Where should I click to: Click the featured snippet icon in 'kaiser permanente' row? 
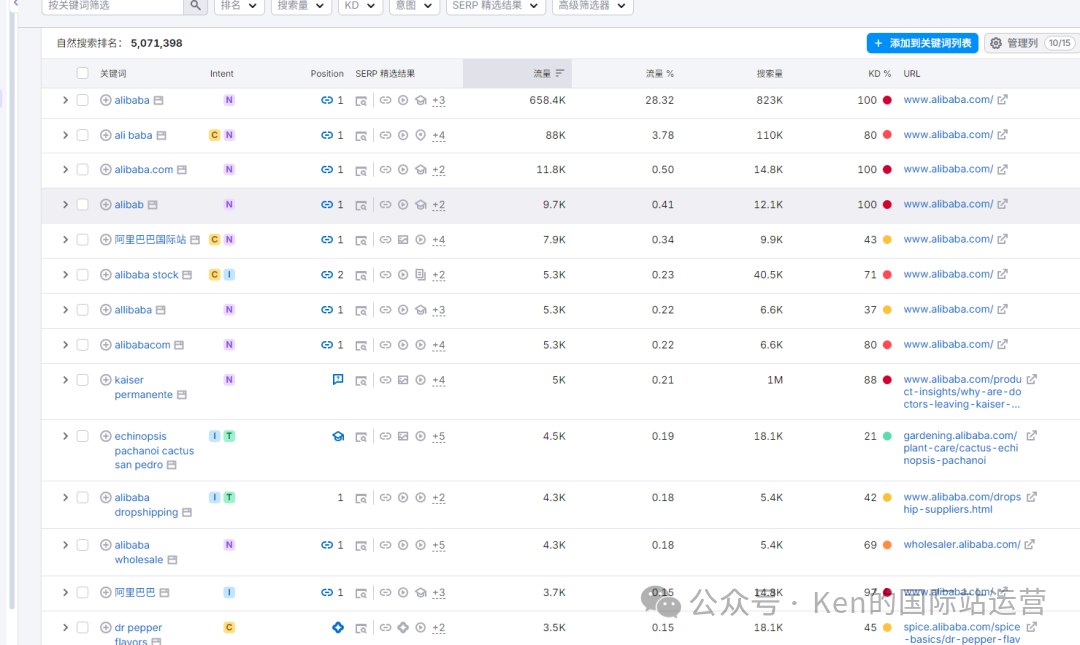(338, 380)
